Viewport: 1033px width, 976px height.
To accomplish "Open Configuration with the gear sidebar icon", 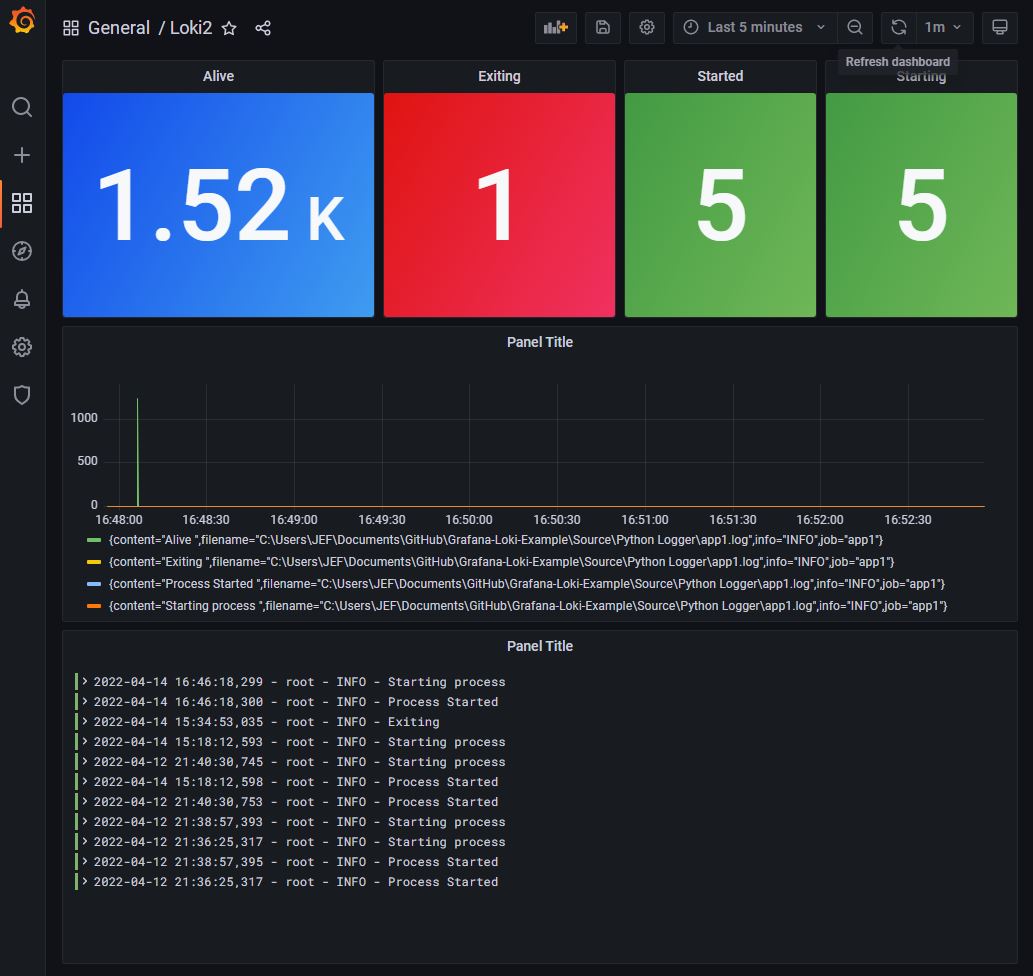I will point(22,347).
